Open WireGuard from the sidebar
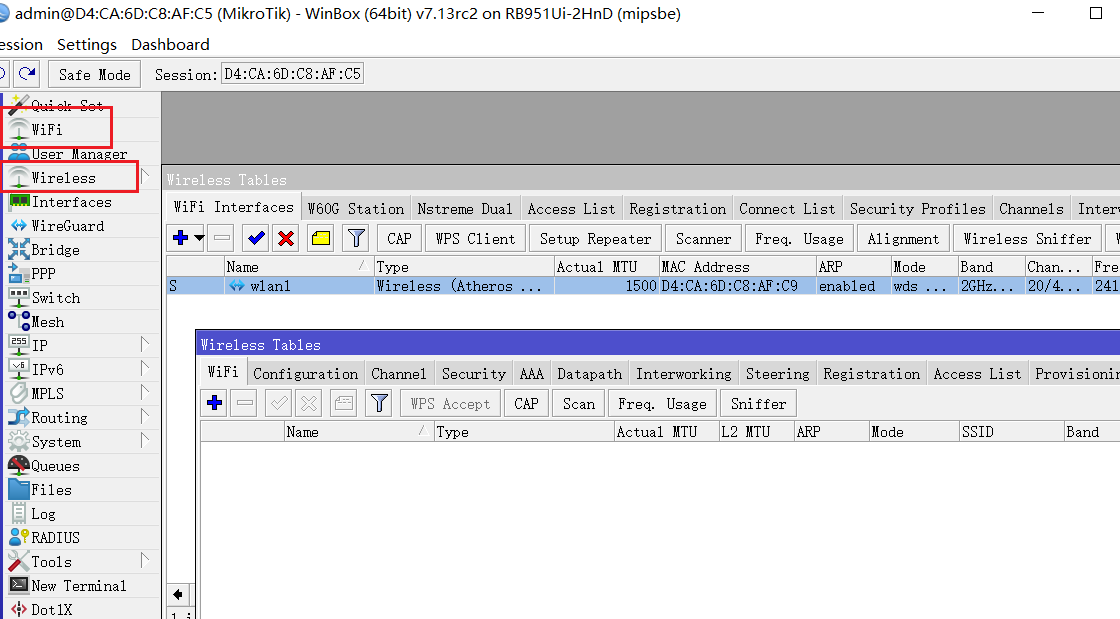 67,226
